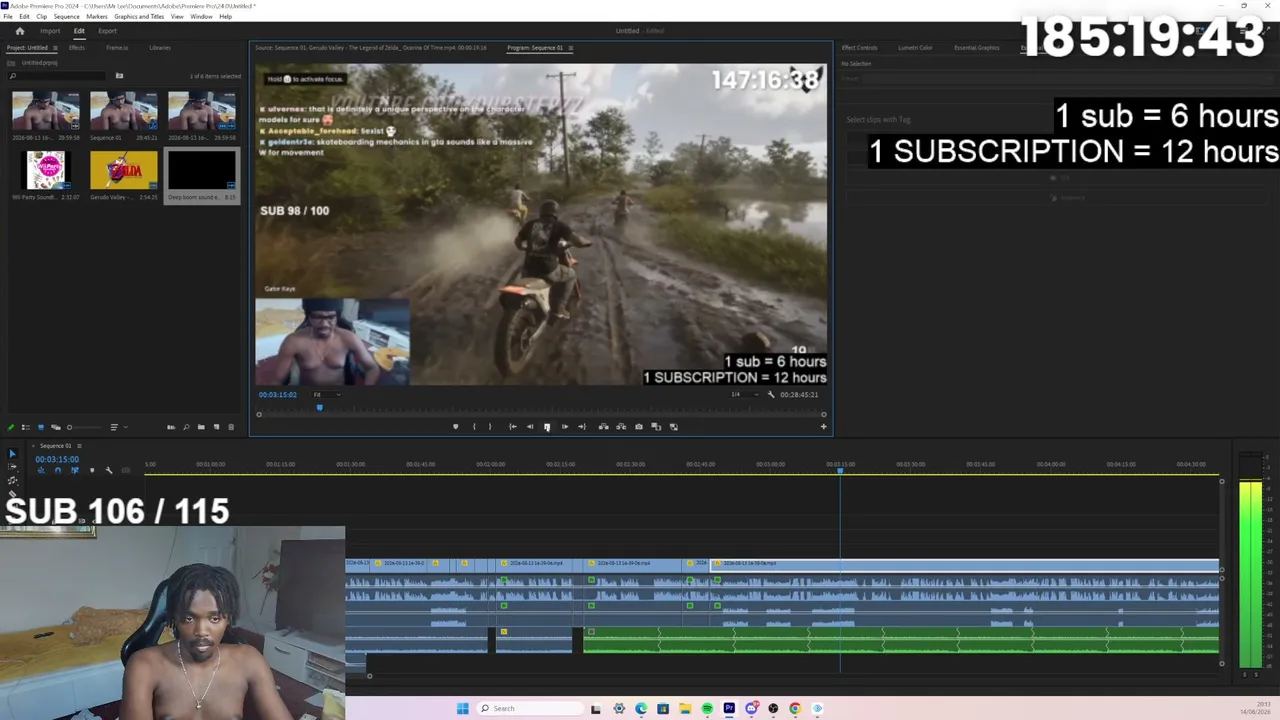
Task: Adjust the Project panel thumbnail zoom slider
Action: click(x=83, y=428)
